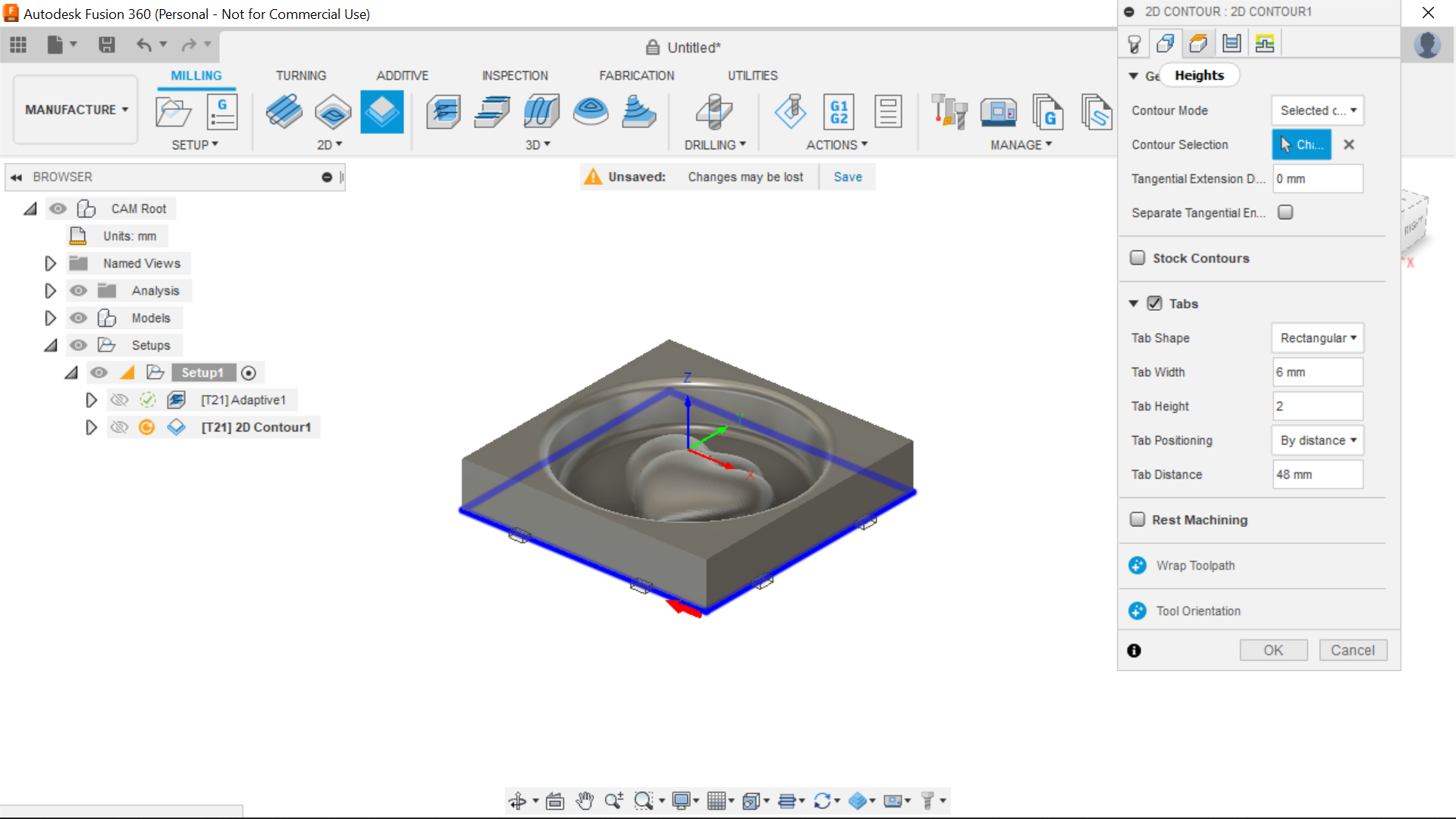
Task: Switch to the TURNING tab
Action: 300,76
